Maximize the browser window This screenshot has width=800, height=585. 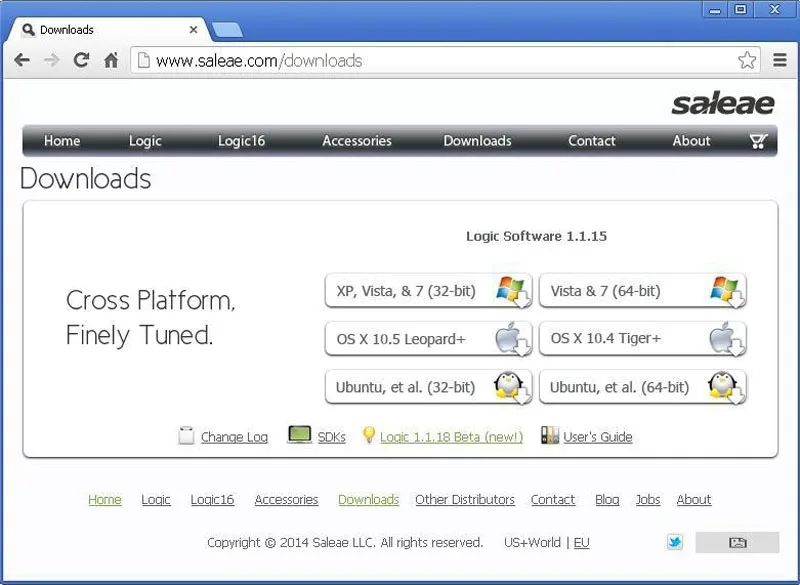[x=741, y=10]
